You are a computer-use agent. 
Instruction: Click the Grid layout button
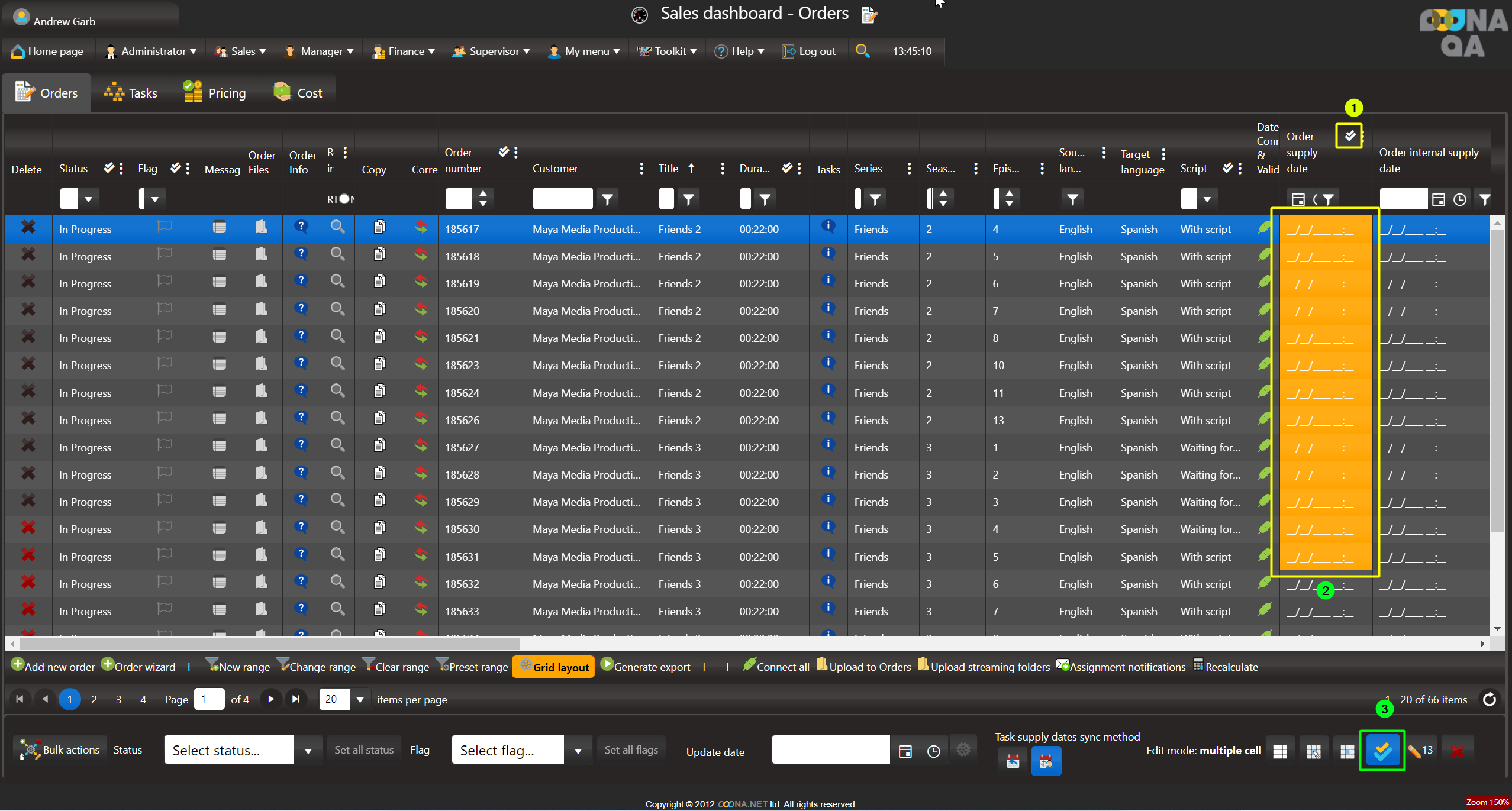[x=553, y=667]
